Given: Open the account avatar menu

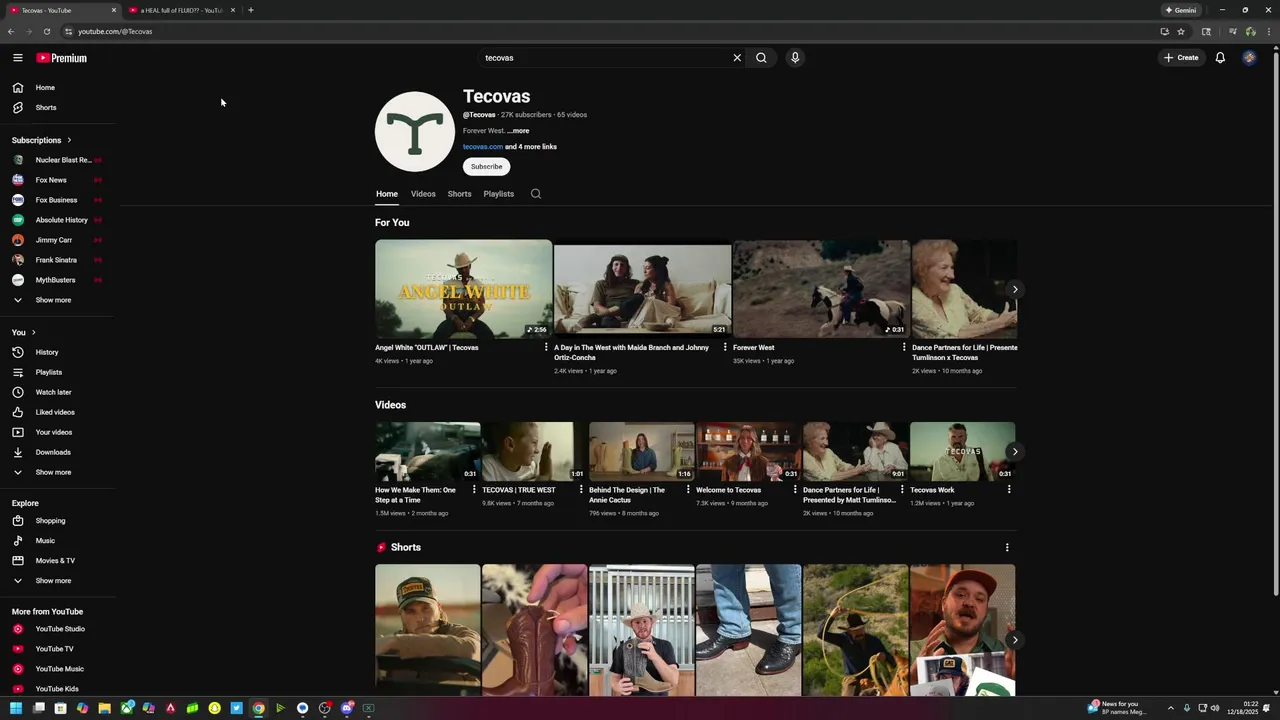Looking at the screenshot, I should (1249, 58).
